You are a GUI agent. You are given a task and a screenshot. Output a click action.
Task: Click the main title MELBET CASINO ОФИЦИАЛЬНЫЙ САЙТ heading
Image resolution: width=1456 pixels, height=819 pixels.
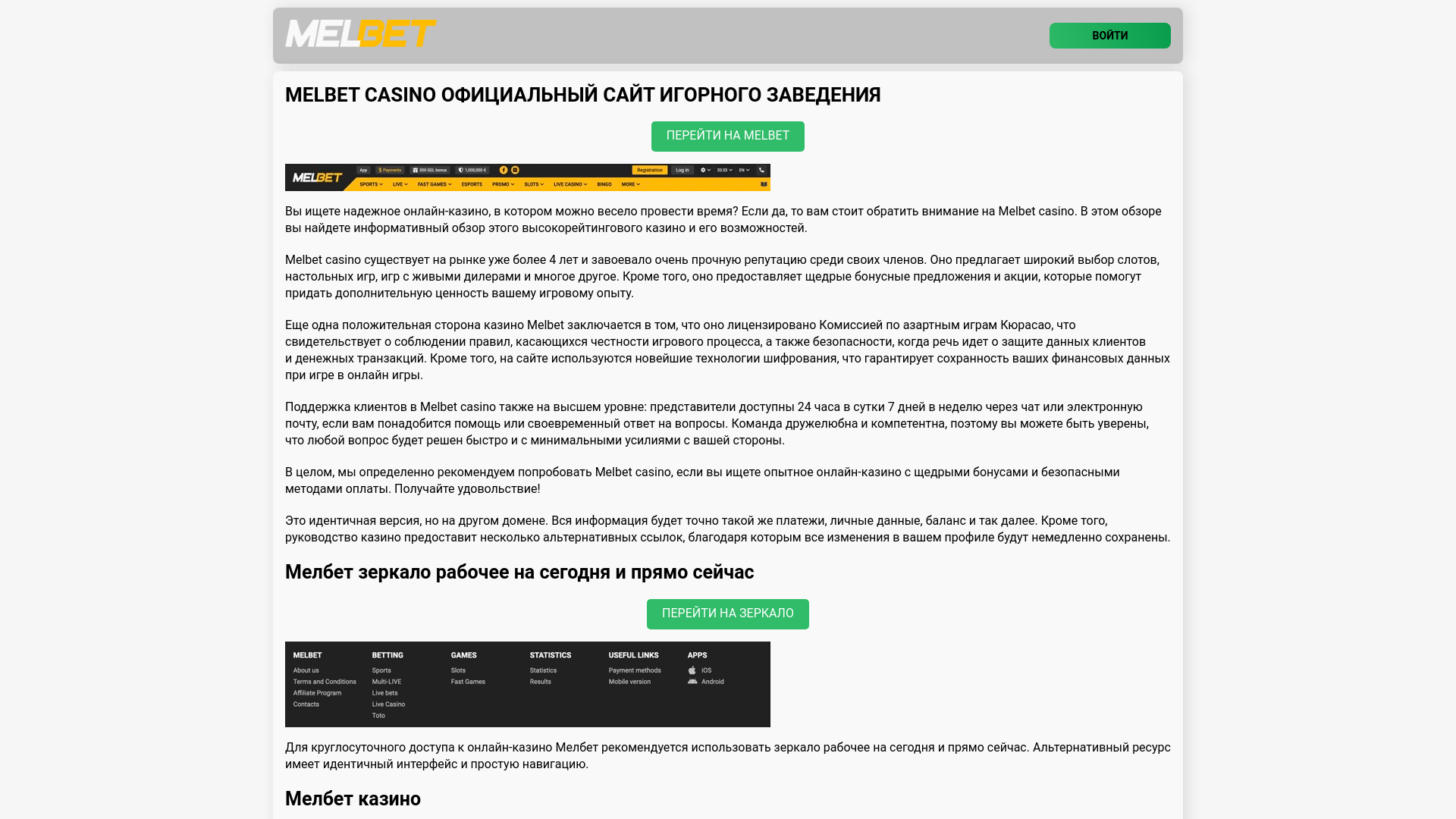[583, 96]
